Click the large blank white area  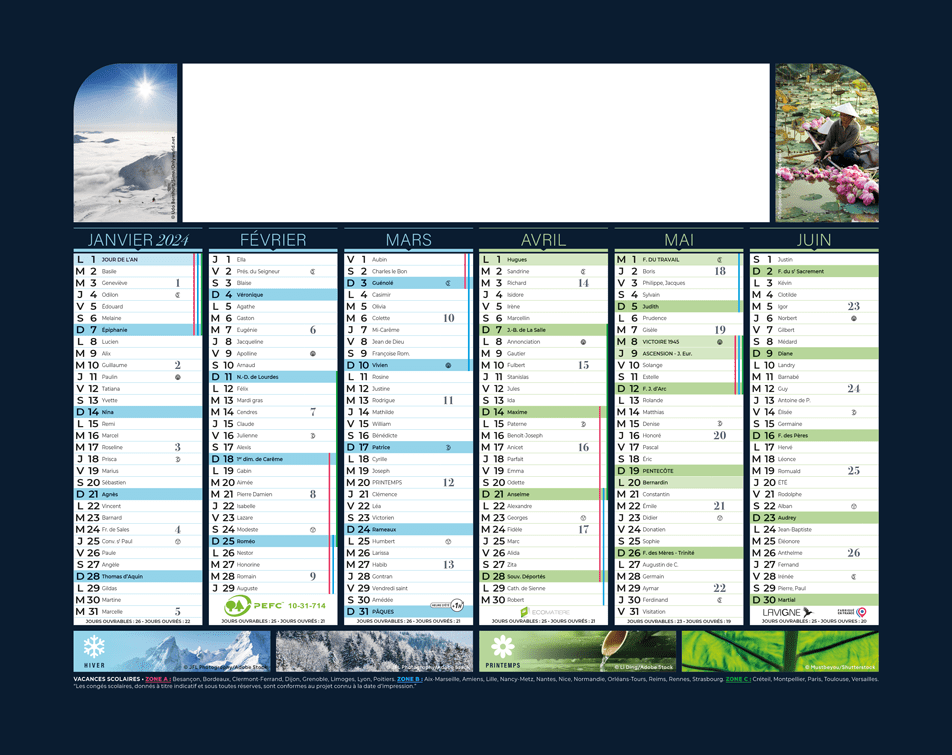click(476, 143)
